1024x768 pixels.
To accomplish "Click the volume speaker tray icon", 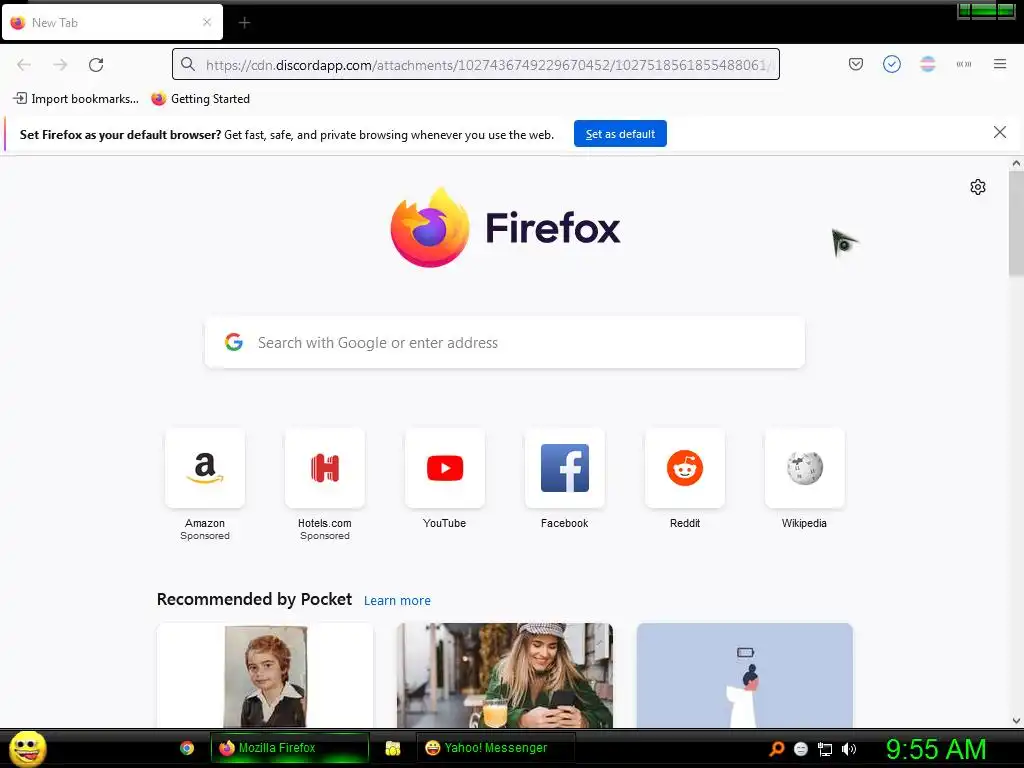I will [848, 749].
